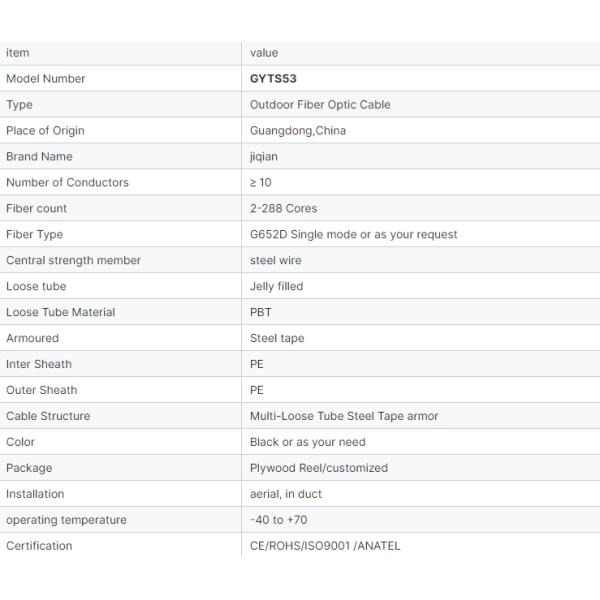
Task: Select the 'Jelly filled' loose tube value
Action: [276, 286]
